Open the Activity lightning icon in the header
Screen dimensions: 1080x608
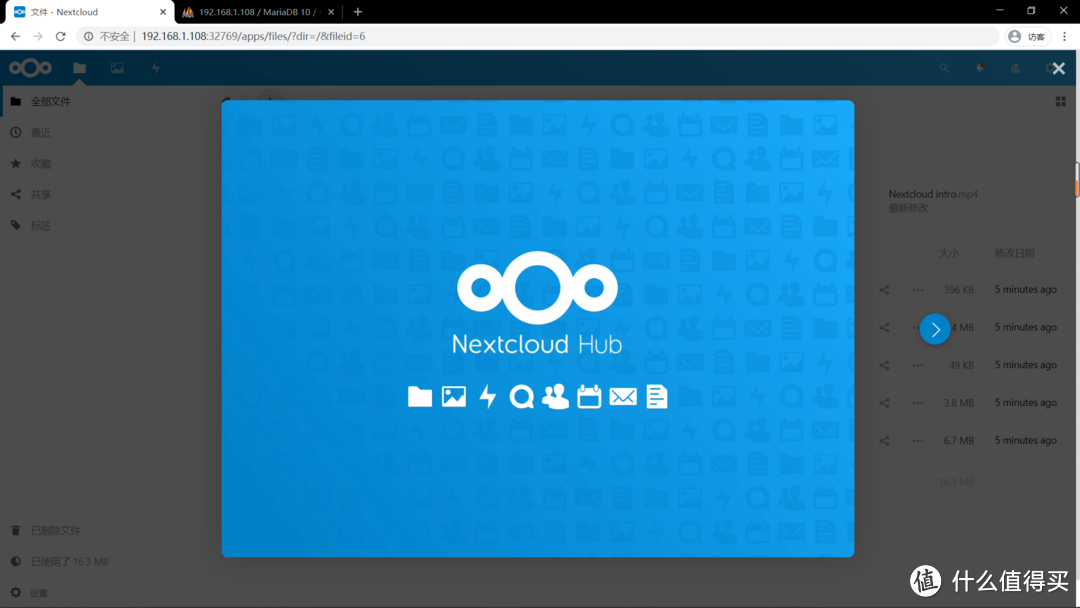[x=154, y=68]
